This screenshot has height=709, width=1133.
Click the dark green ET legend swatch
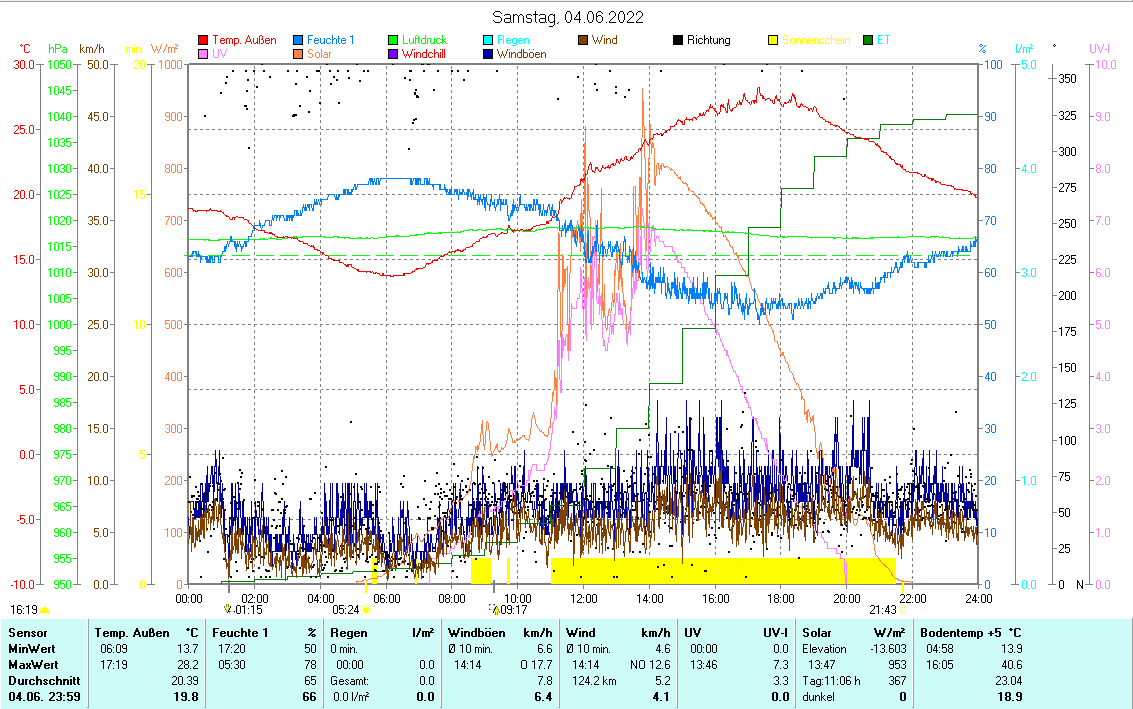[868, 40]
